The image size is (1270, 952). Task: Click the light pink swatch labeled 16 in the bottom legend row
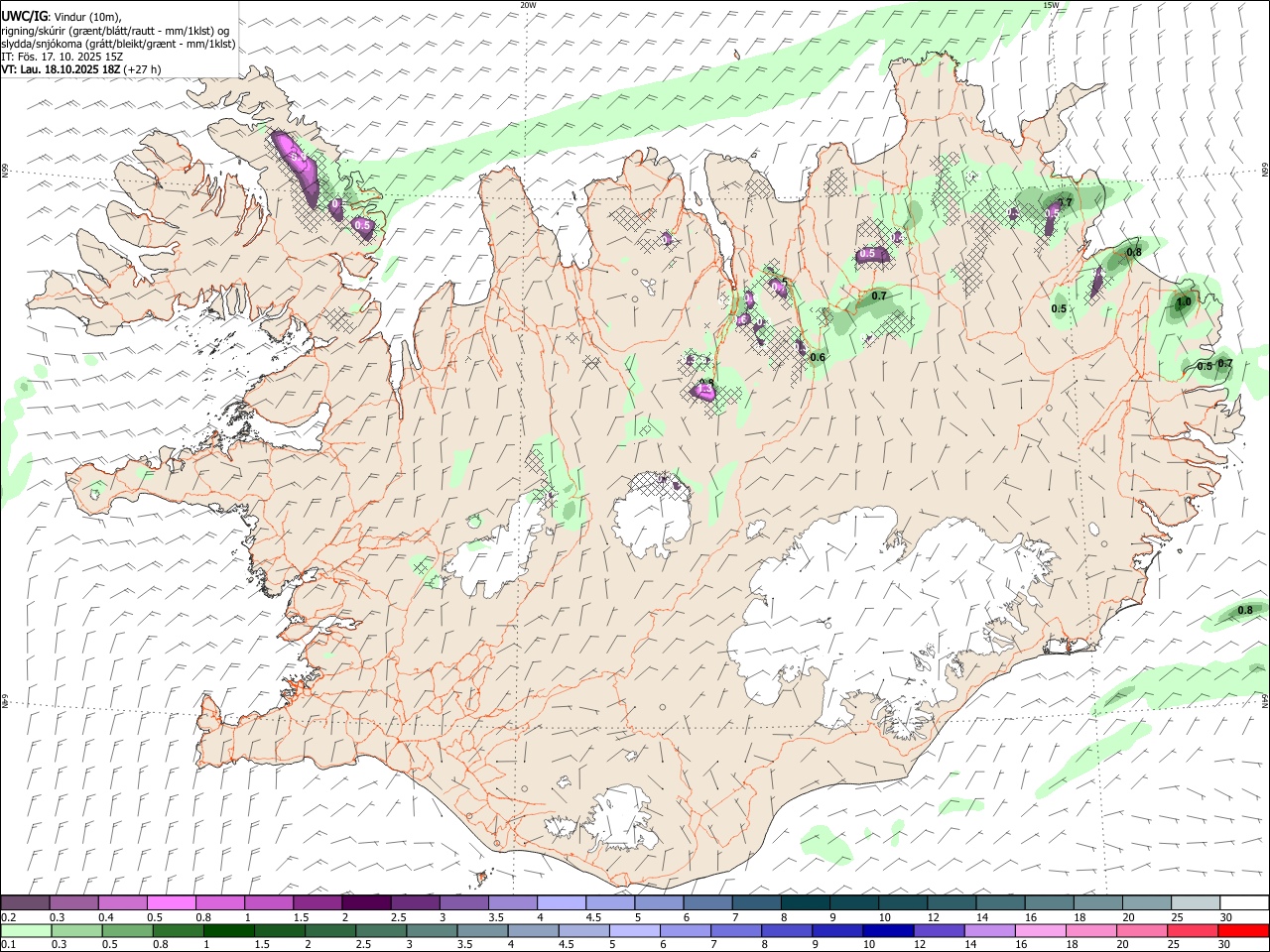[x=1040, y=930]
